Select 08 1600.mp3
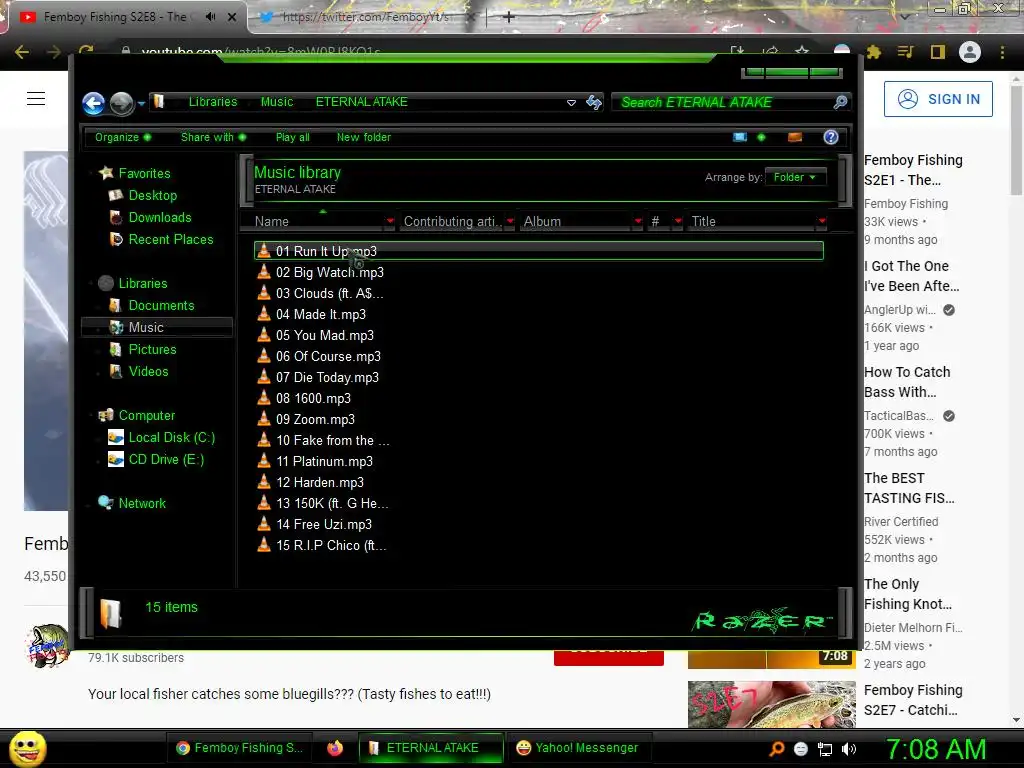 [313, 398]
